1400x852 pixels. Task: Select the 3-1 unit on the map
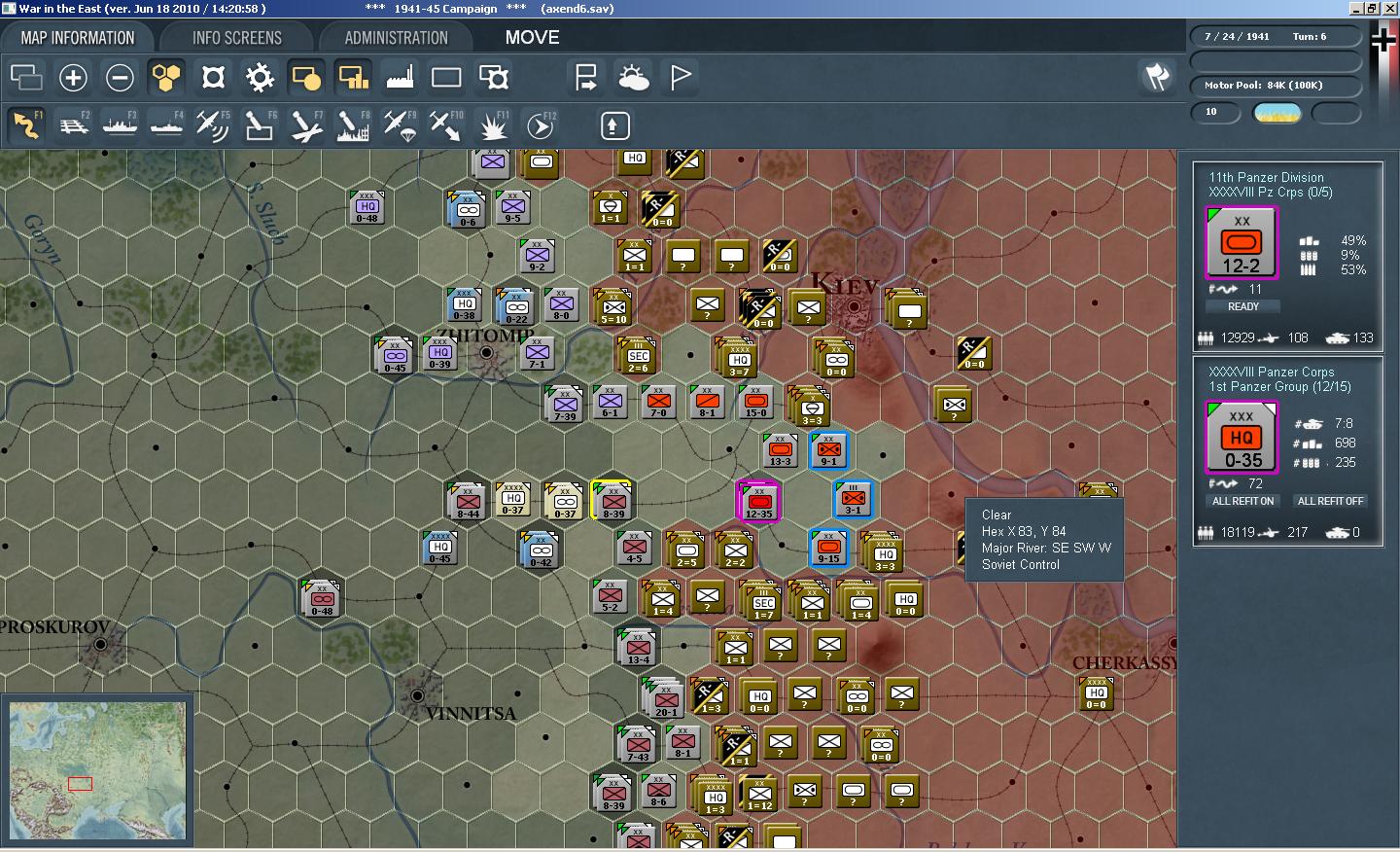pyautogui.click(x=853, y=500)
